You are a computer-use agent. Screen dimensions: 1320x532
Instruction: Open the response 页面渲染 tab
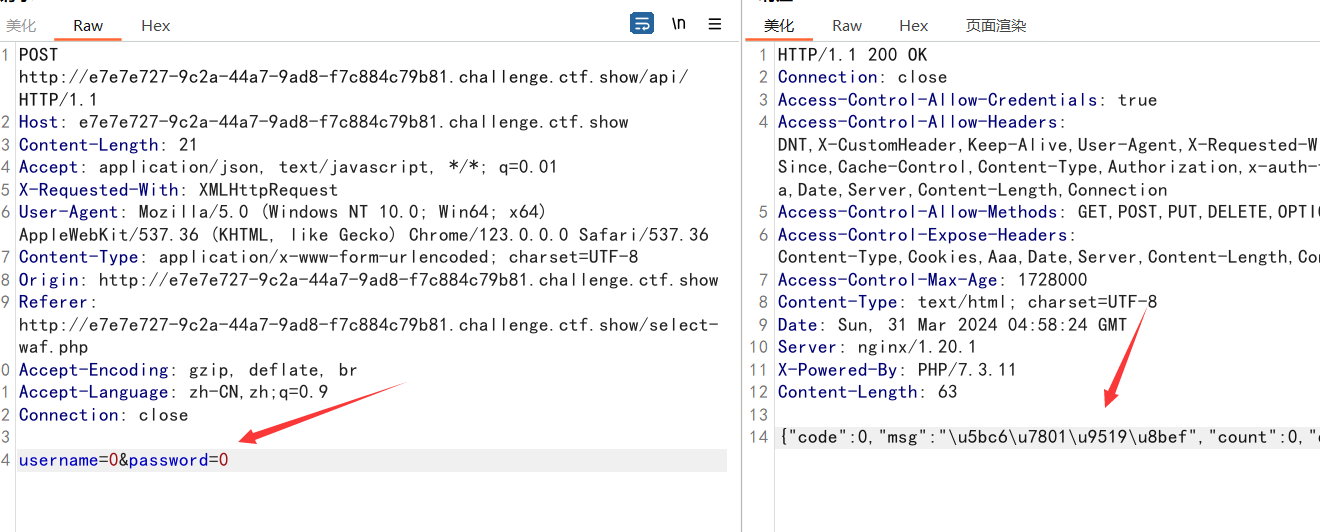(x=995, y=25)
